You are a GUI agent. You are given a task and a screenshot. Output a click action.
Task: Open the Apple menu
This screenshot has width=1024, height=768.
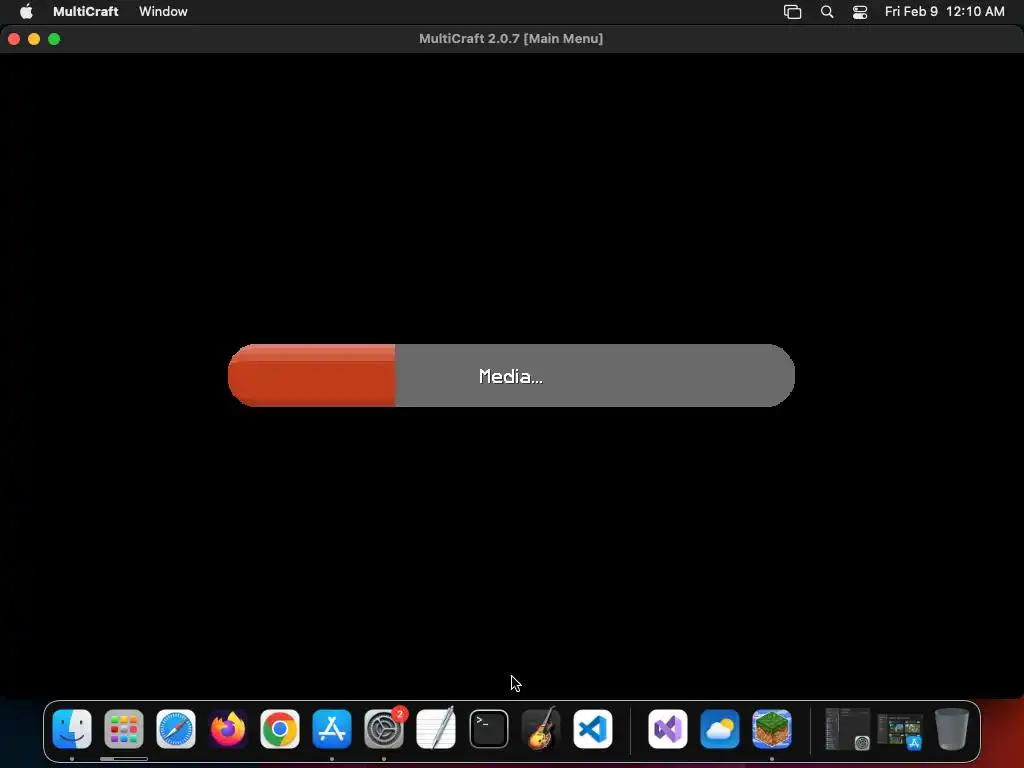pyautogui.click(x=26, y=11)
